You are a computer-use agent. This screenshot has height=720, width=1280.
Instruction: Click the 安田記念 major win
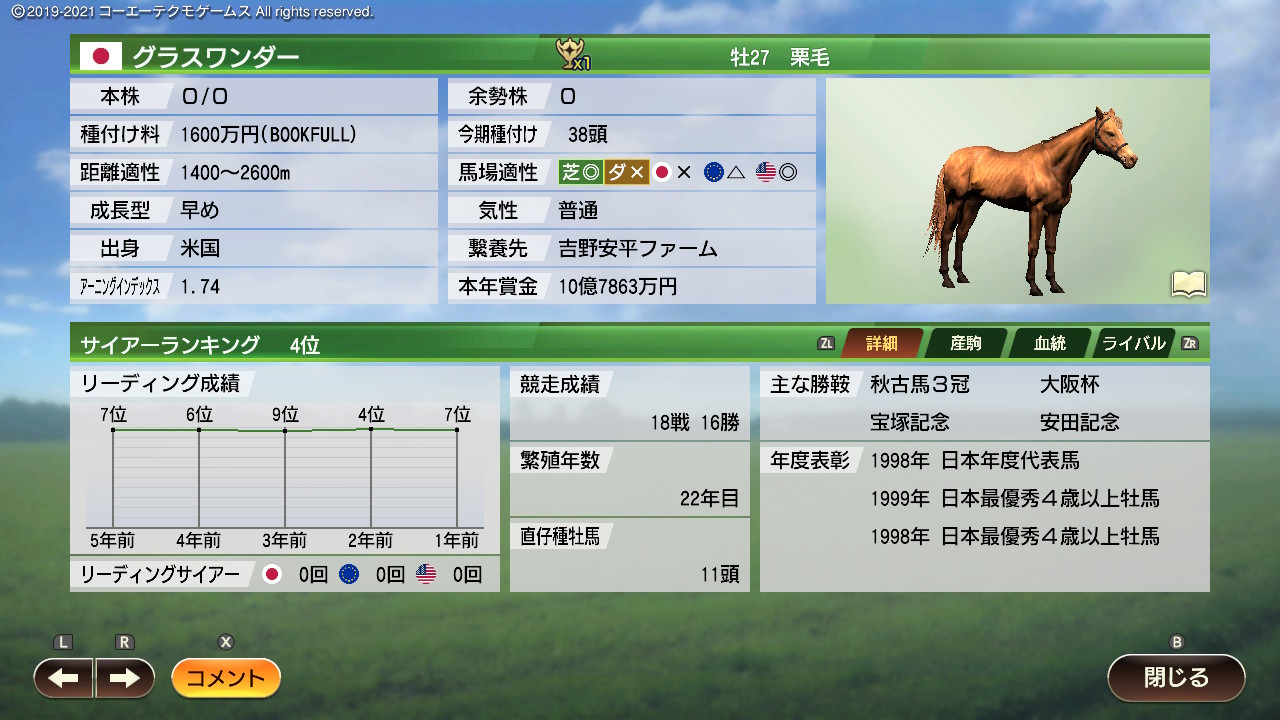(x=1080, y=422)
